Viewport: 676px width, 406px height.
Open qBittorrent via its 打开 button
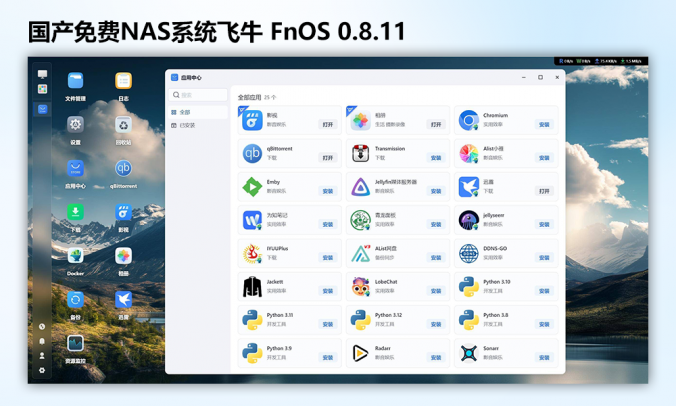pyautogui.click(x=328, y=158)
